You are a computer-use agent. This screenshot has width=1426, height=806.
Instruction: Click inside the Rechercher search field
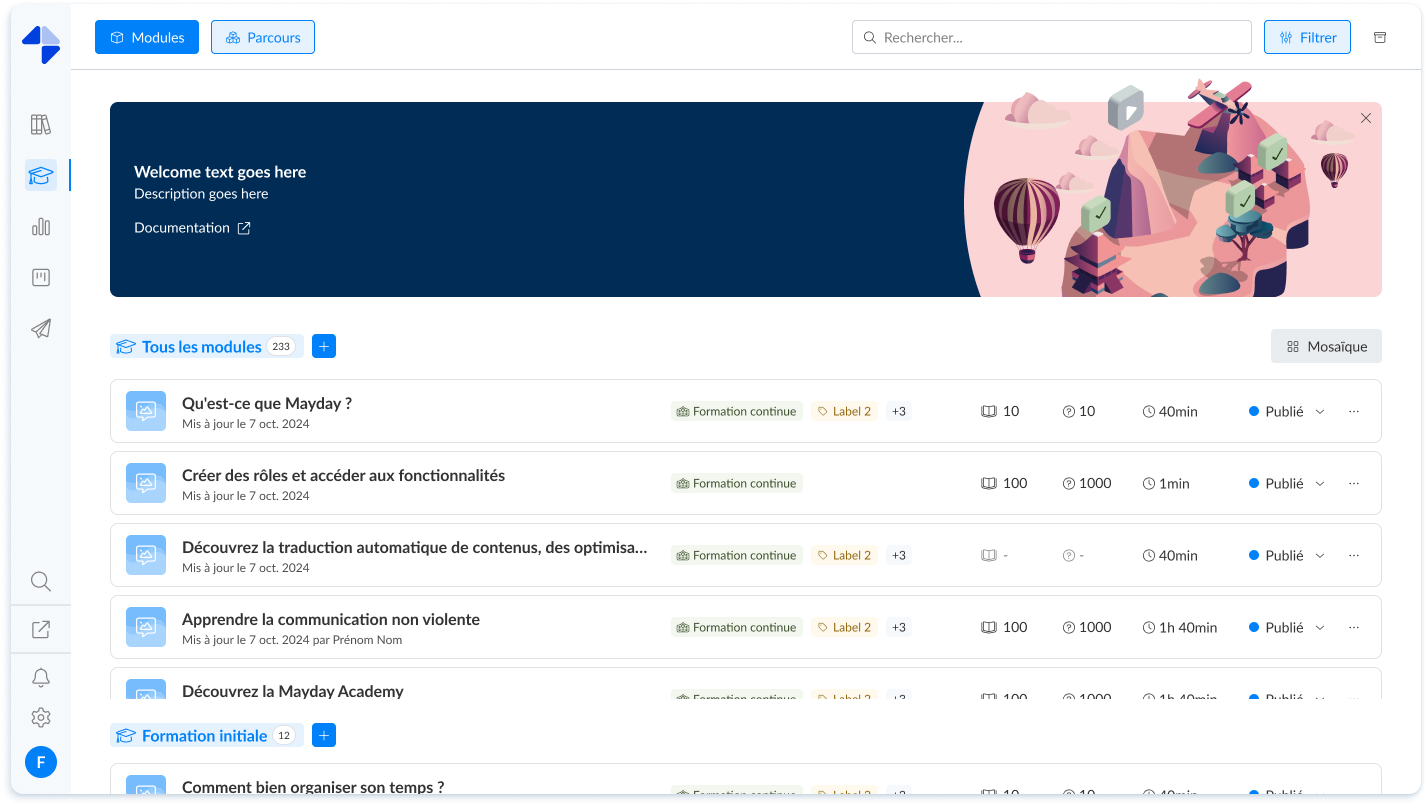tap(1051, 37)
